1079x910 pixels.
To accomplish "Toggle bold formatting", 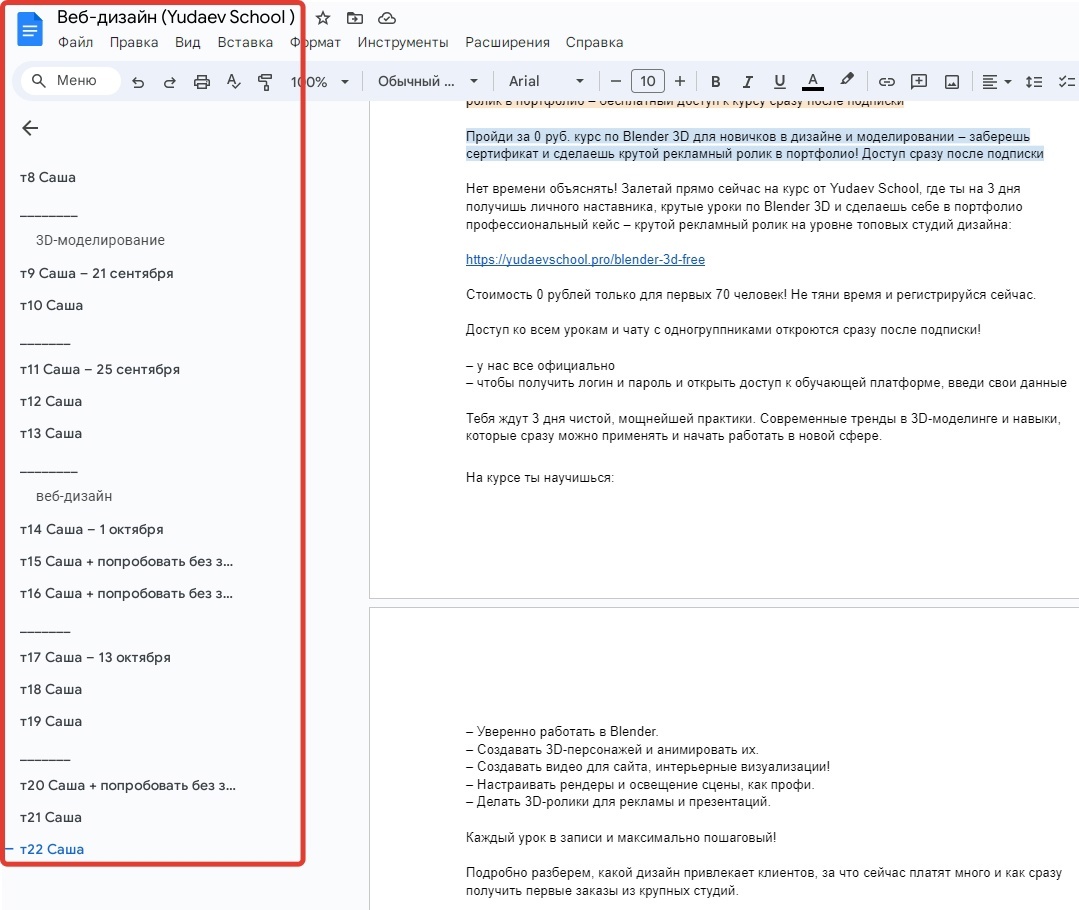I will pyautogui.click(x=716, y=81).
